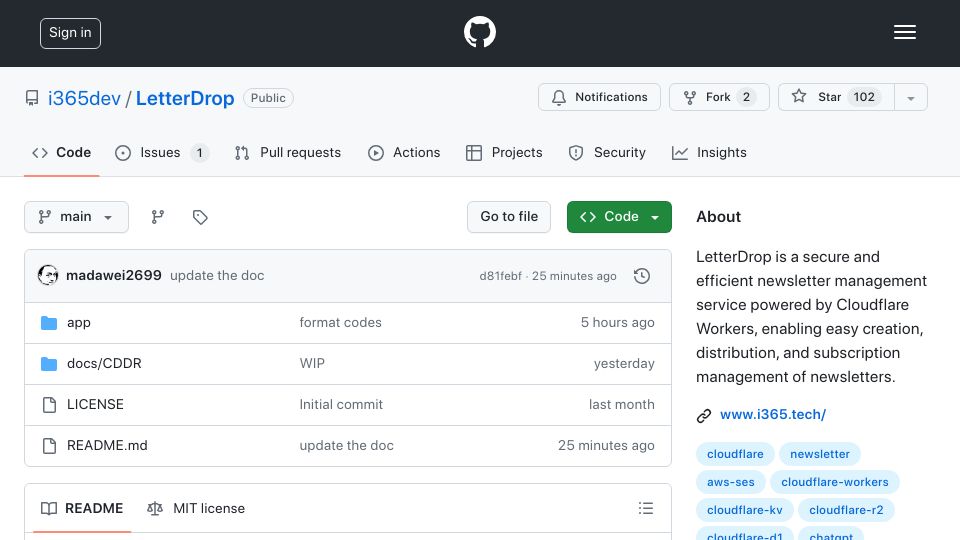View commit history clock icon
This screenshot has width=960, height=540.
pyautogui.click(x=642, y=276)
